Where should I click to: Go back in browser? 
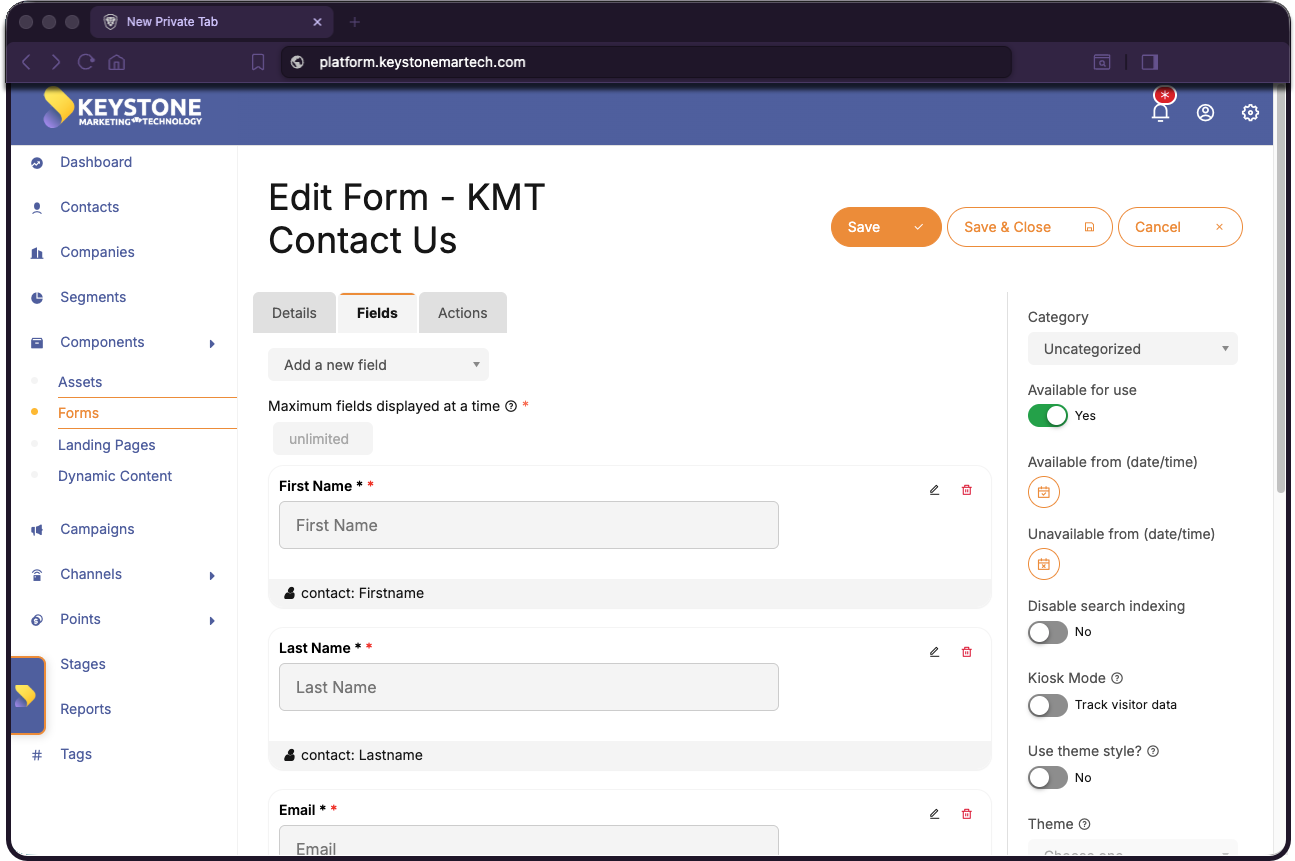26,62
